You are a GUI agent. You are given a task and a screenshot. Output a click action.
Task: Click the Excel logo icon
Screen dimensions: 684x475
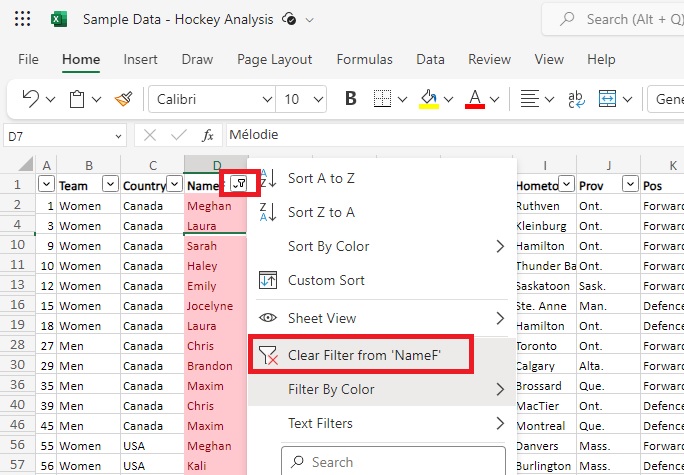click(59, 20)
